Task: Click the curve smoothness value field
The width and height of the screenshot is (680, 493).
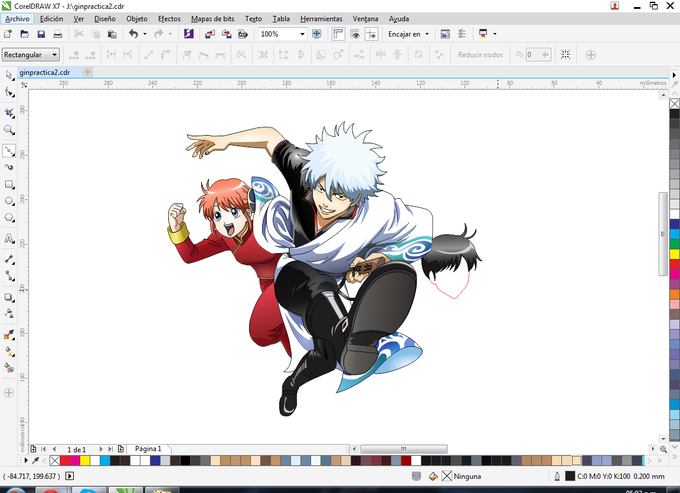Action: tap(538, 55)
